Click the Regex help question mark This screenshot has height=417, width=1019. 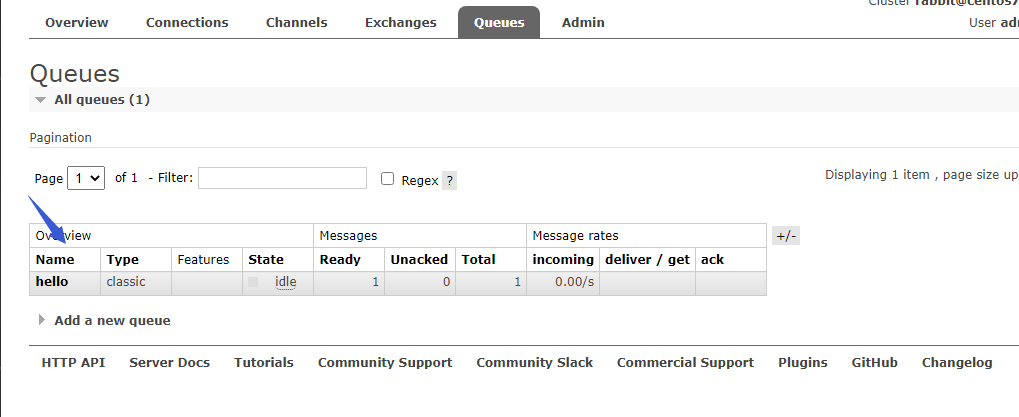449,181
